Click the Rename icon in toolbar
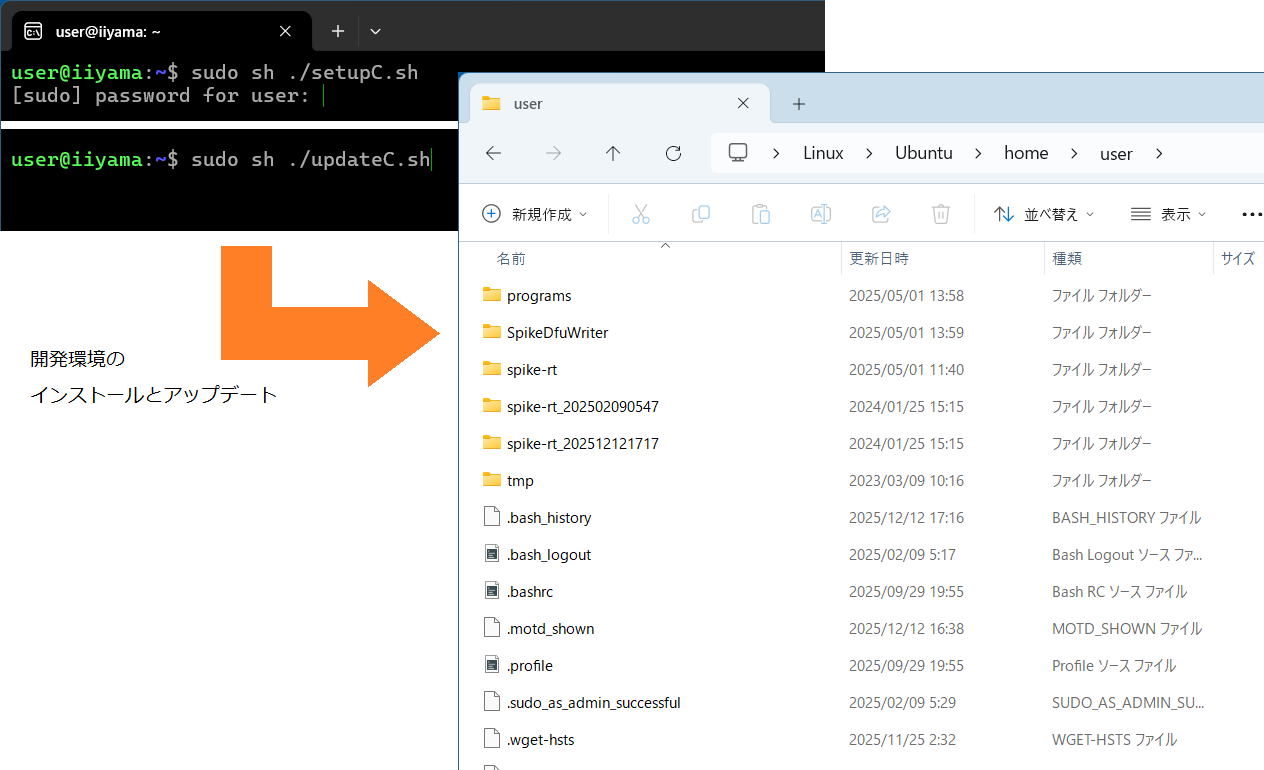 click(821, 214)
